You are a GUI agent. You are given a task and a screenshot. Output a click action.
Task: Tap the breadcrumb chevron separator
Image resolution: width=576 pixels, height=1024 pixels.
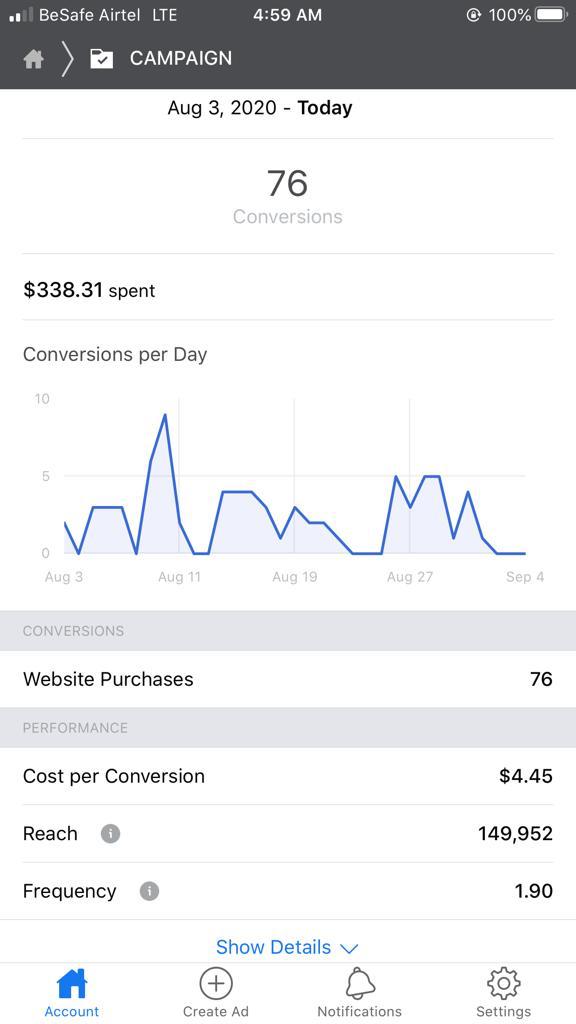(67, 59)
